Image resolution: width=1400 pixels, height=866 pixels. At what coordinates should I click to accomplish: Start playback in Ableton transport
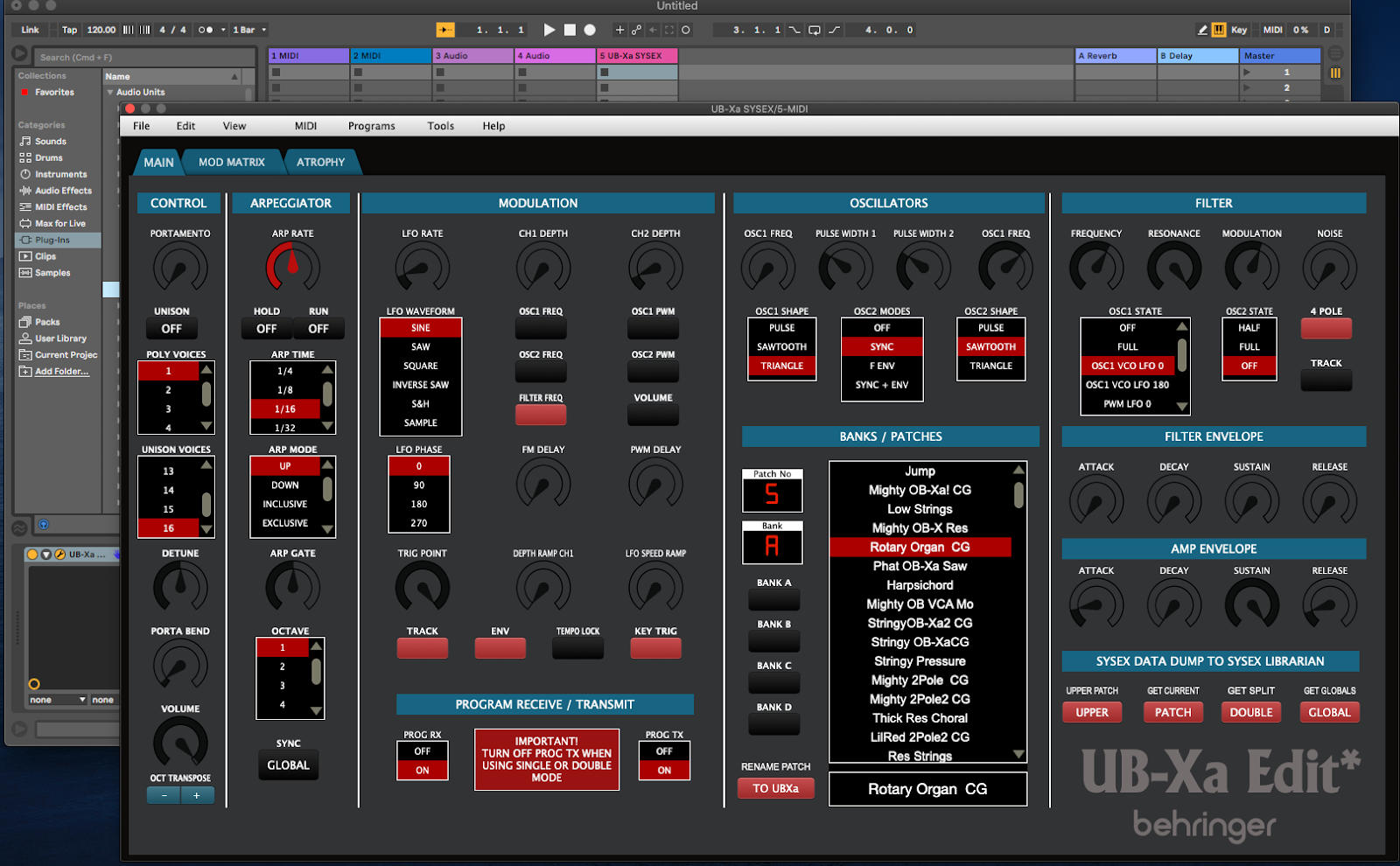(549, 30)
